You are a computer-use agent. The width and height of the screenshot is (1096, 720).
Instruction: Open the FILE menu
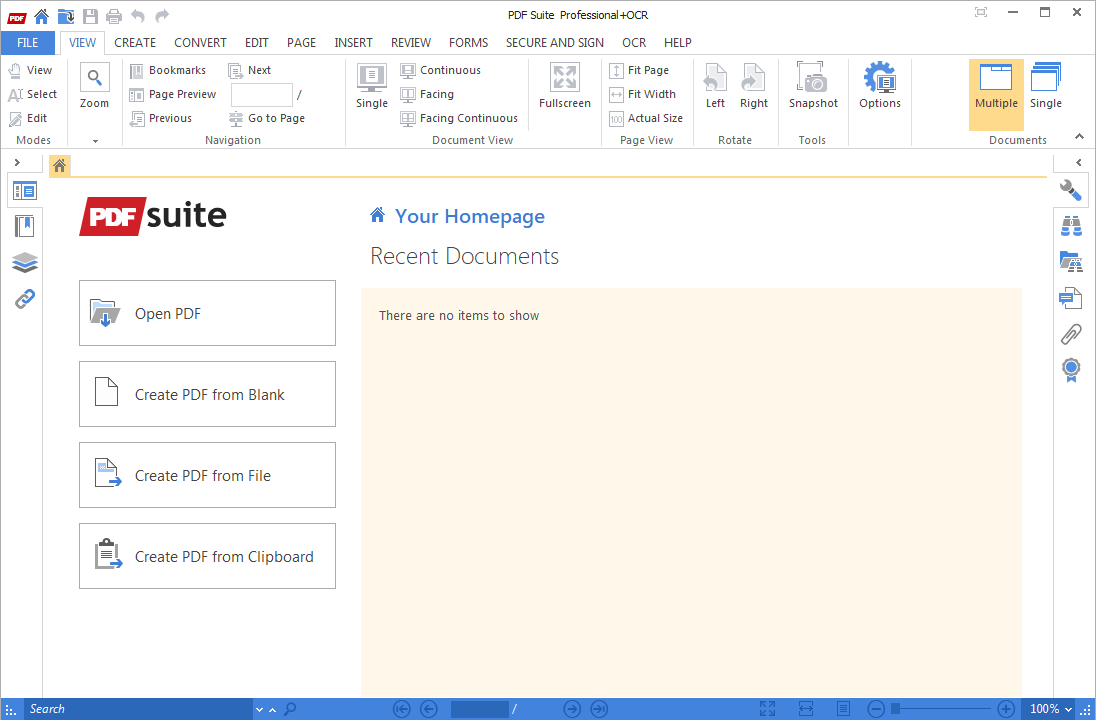click(x=27, y=43)
